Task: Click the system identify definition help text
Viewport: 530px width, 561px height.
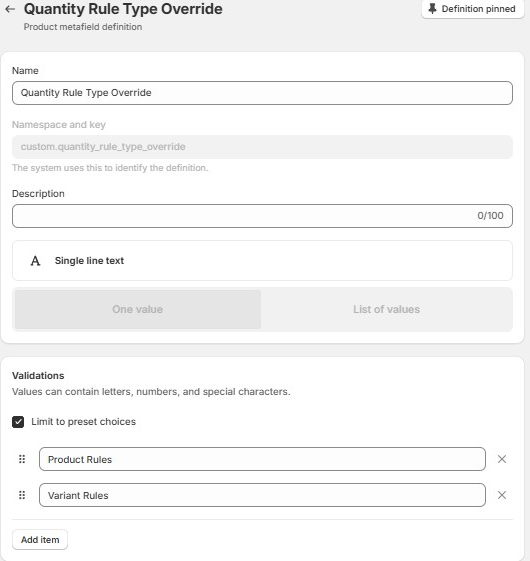Action: 110,168
